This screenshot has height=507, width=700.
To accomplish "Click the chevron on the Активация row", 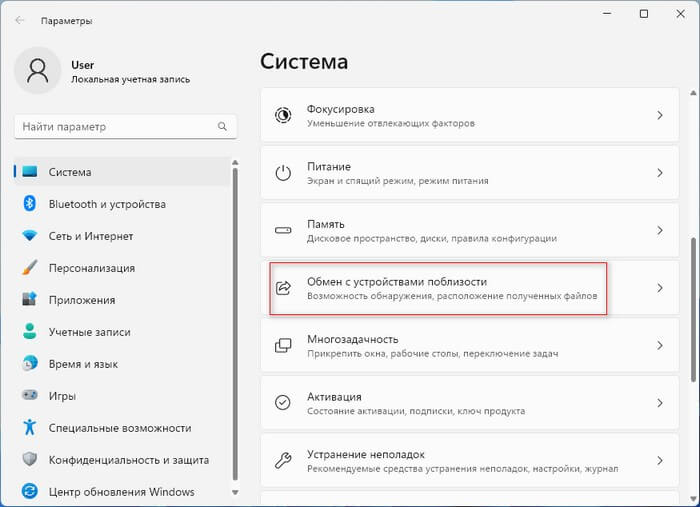I will (660, 403).
